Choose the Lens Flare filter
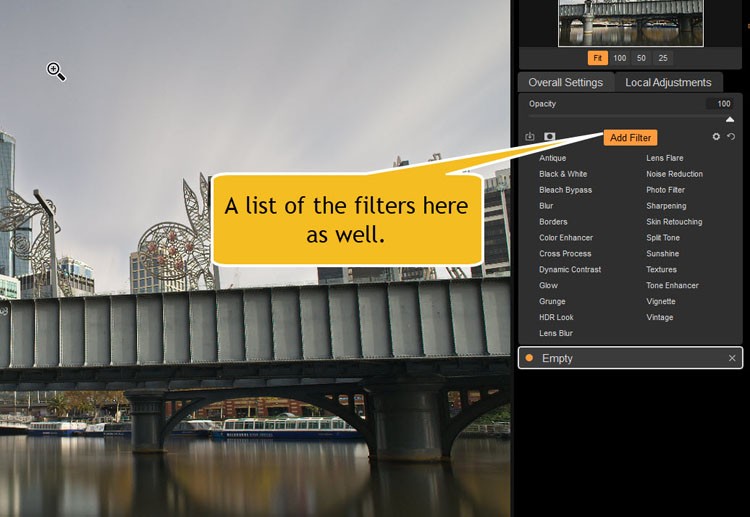Image resolution: width=750 pixels, height=517 pixels. (664, 158)
